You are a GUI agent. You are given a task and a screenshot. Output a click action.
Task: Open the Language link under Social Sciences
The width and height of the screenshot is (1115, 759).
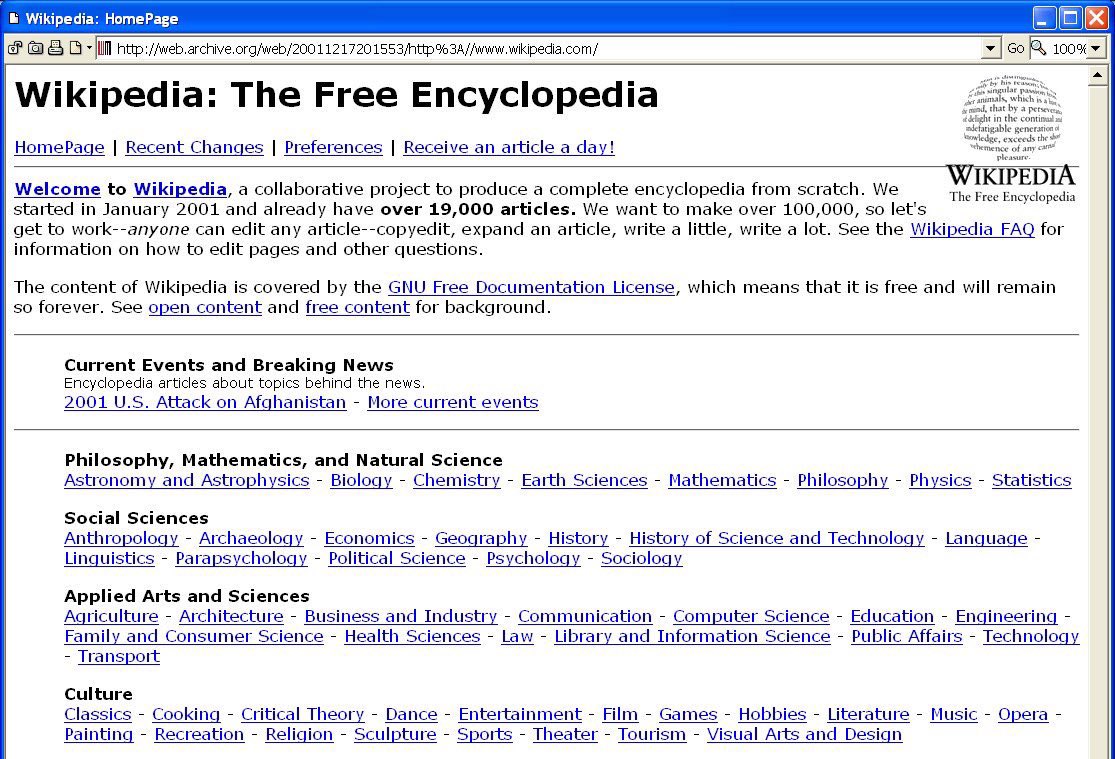(x=986, y=538)
